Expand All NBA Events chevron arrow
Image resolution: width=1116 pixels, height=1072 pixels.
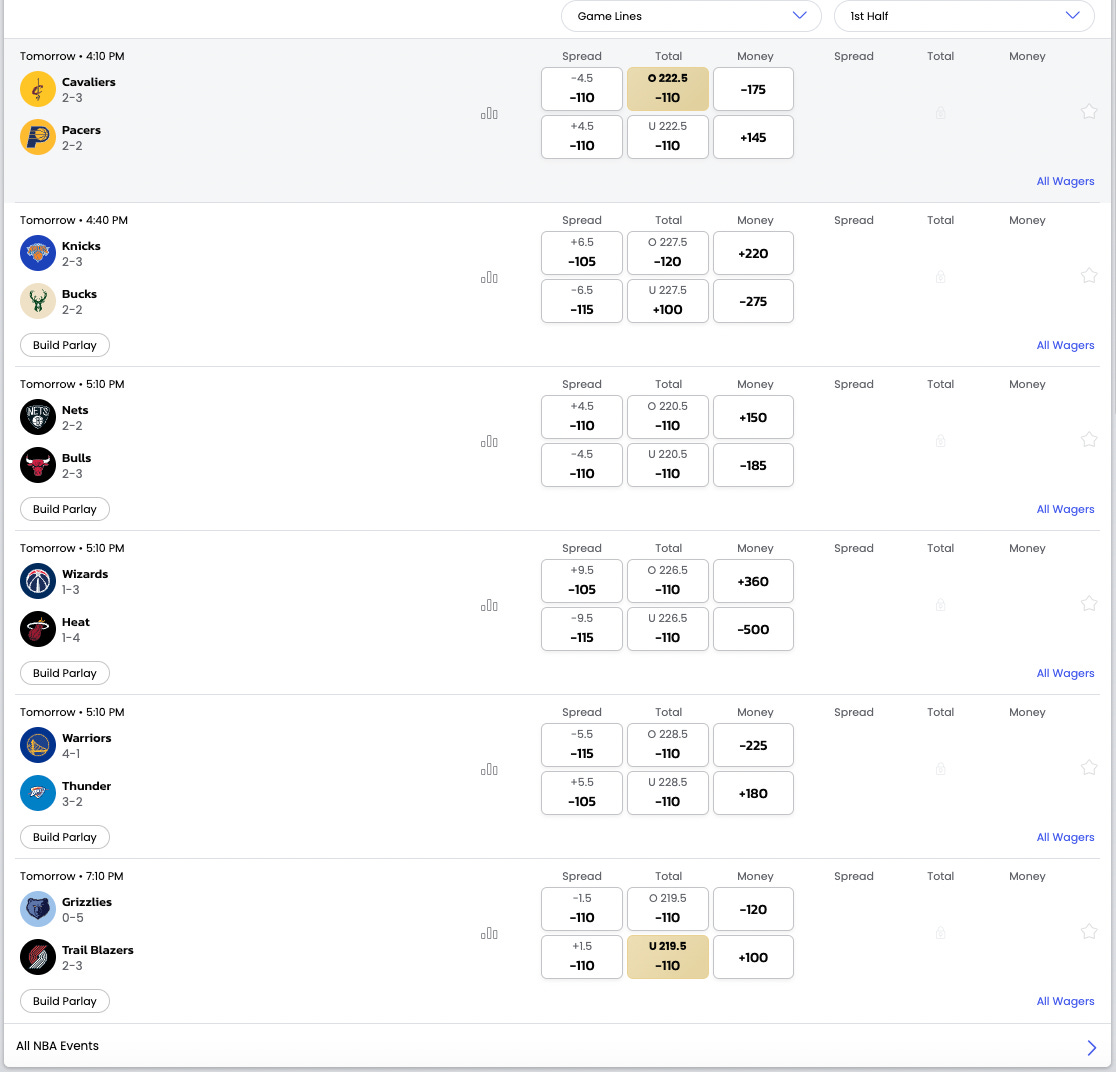[1091, 1047]
